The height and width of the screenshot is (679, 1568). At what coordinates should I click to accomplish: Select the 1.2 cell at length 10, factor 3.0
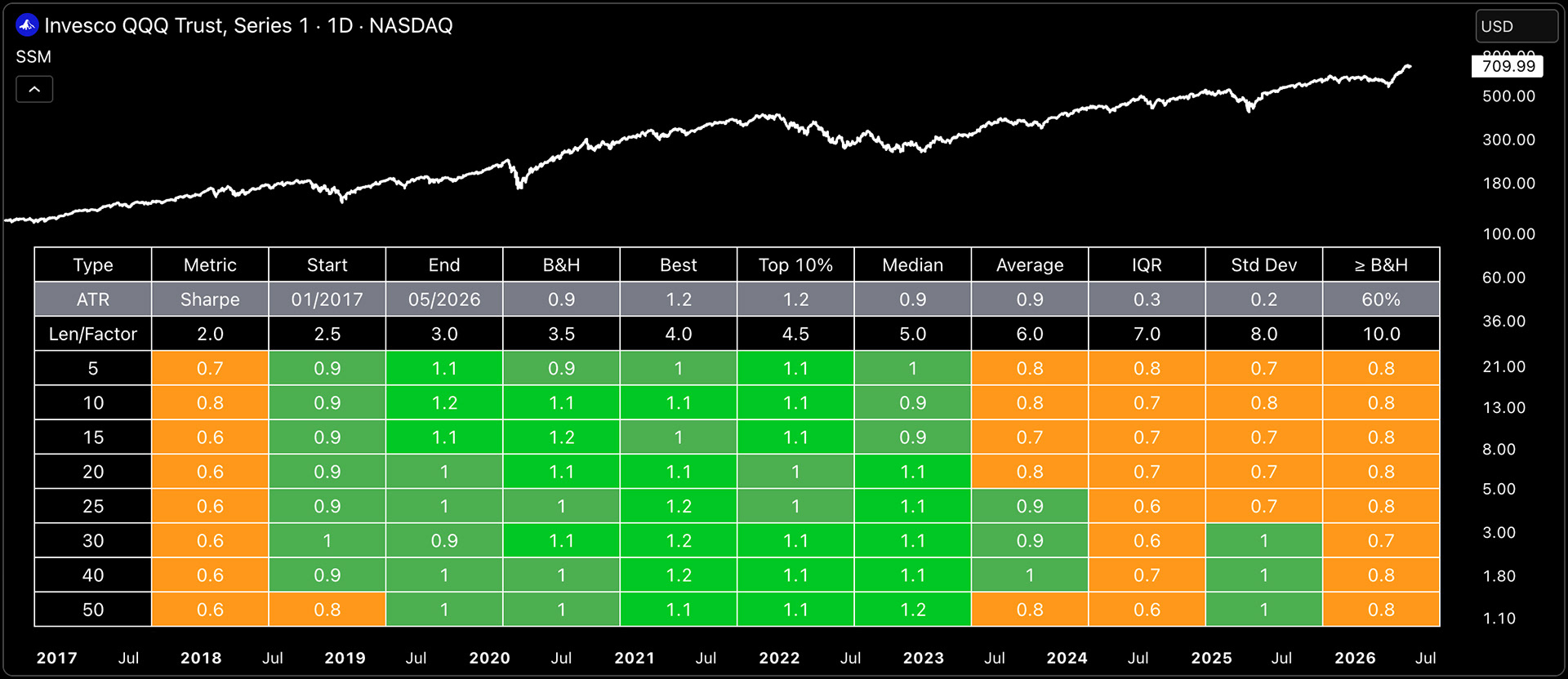[x=444, y=403]
